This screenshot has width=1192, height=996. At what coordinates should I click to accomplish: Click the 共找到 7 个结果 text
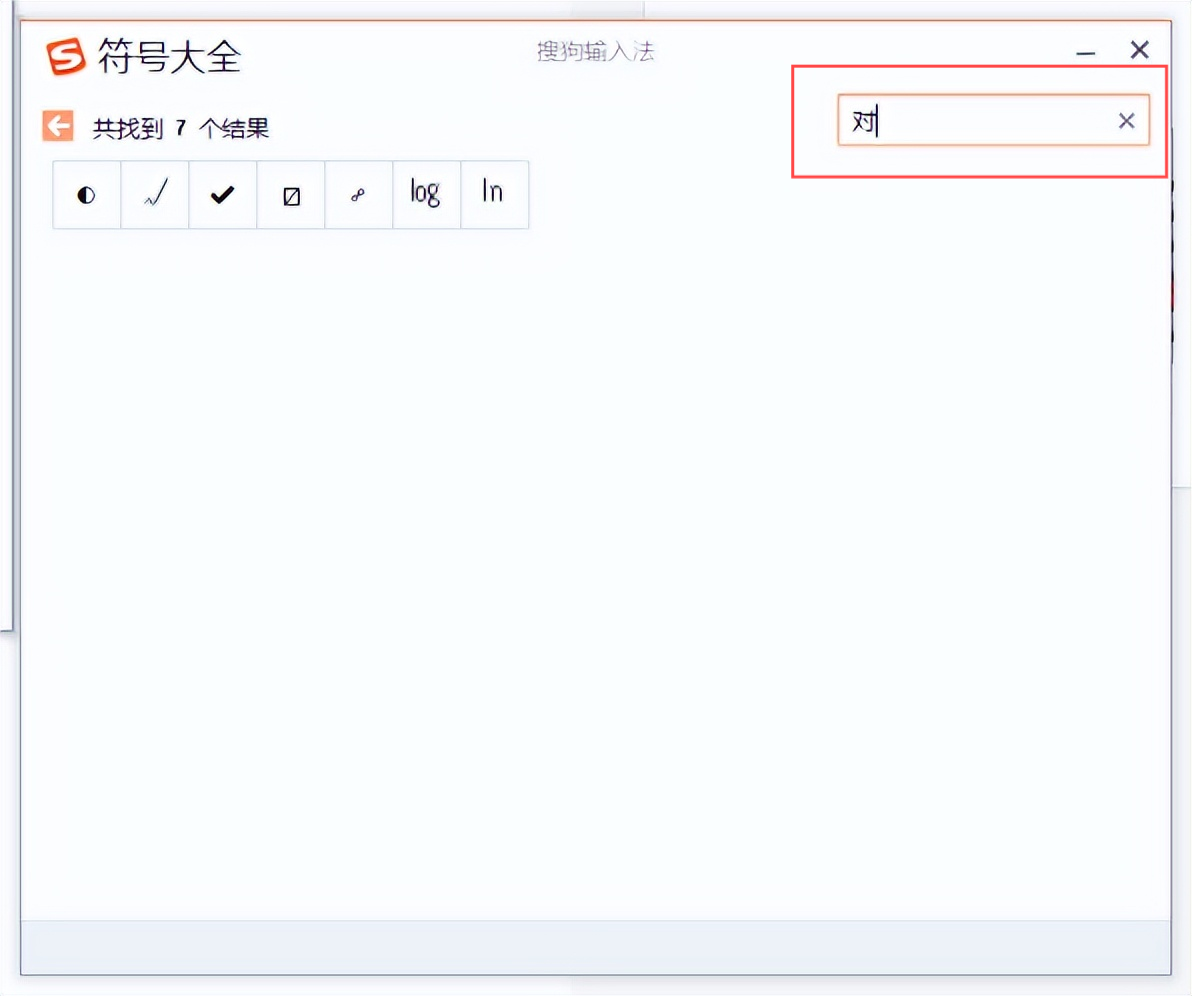point(181,128)
